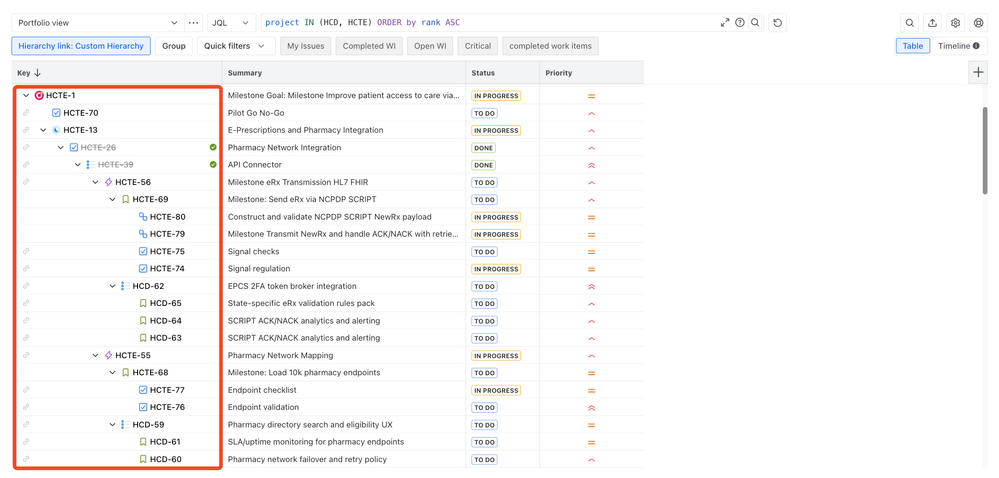The height and width of the screenshot is (478, 999).
Task: Open the settings gear icon
Action: click(955, 23)
